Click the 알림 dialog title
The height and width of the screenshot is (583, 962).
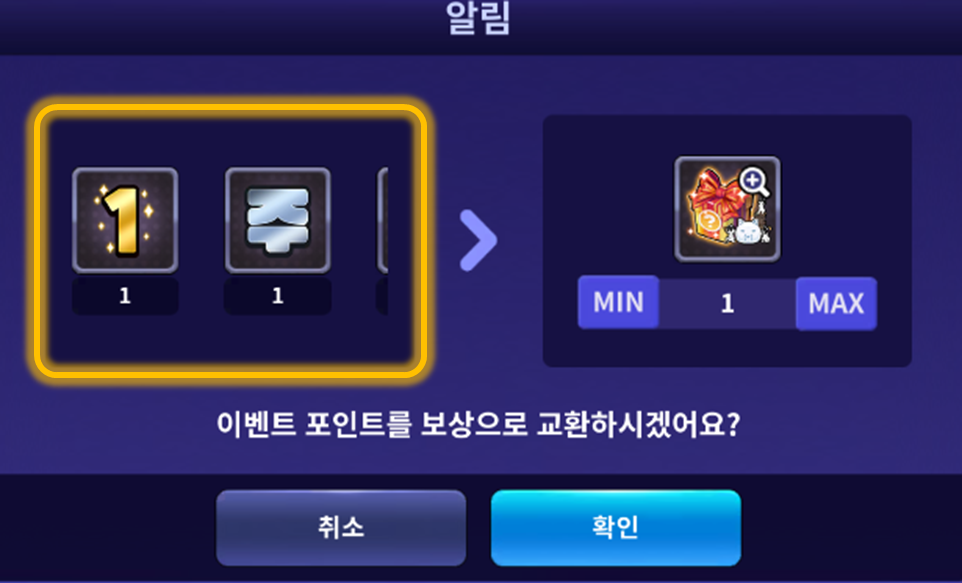tap(478, 18)
